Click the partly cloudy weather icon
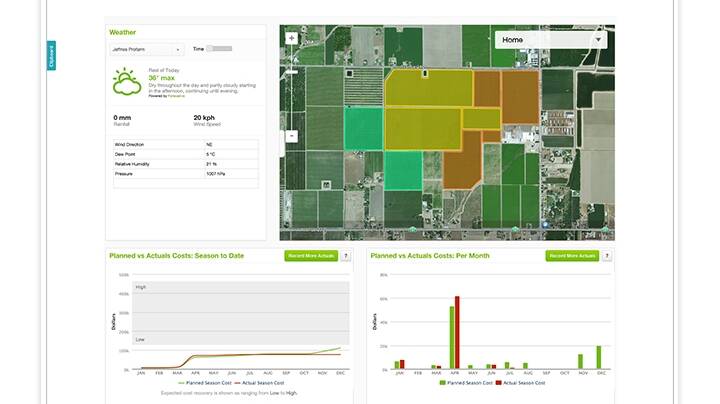Image resolution: width=720 pixels, height=404 pixels. tap(127, 82)
